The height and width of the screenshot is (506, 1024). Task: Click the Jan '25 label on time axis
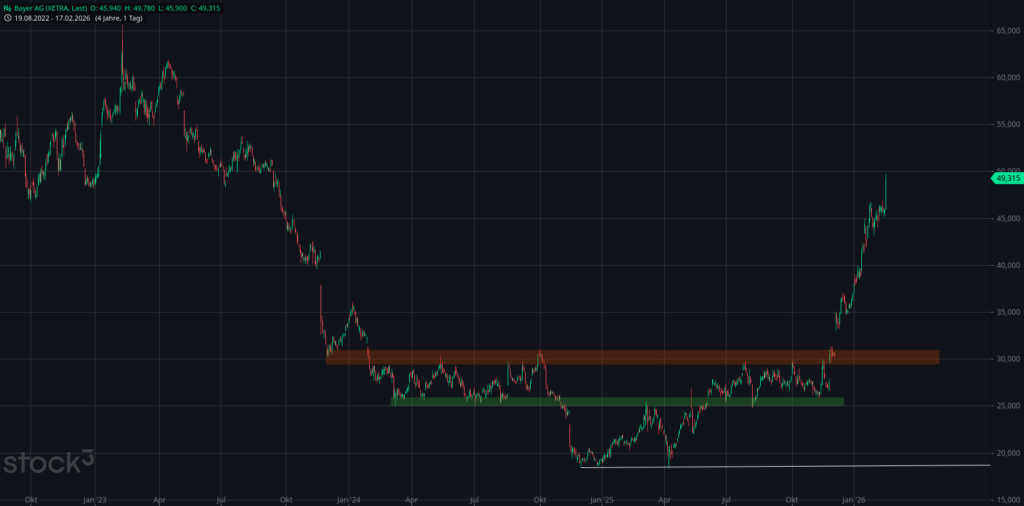[x=601, y=498]
